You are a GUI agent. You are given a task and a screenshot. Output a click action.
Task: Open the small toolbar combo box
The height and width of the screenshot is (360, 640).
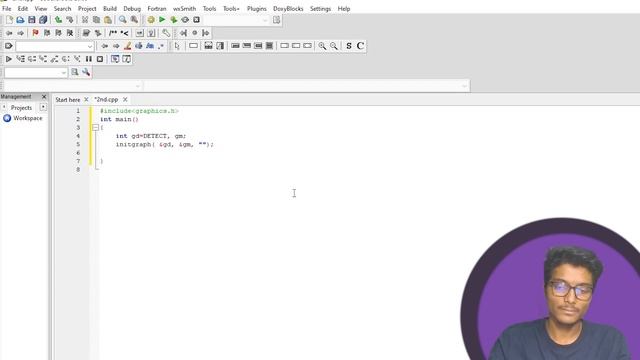(36, 72)
